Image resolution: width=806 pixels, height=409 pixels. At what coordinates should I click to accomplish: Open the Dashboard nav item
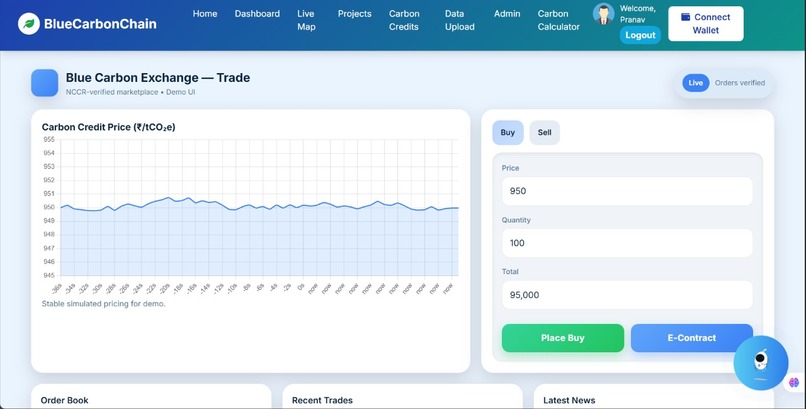pyautogui.click(x=257, y=14)
